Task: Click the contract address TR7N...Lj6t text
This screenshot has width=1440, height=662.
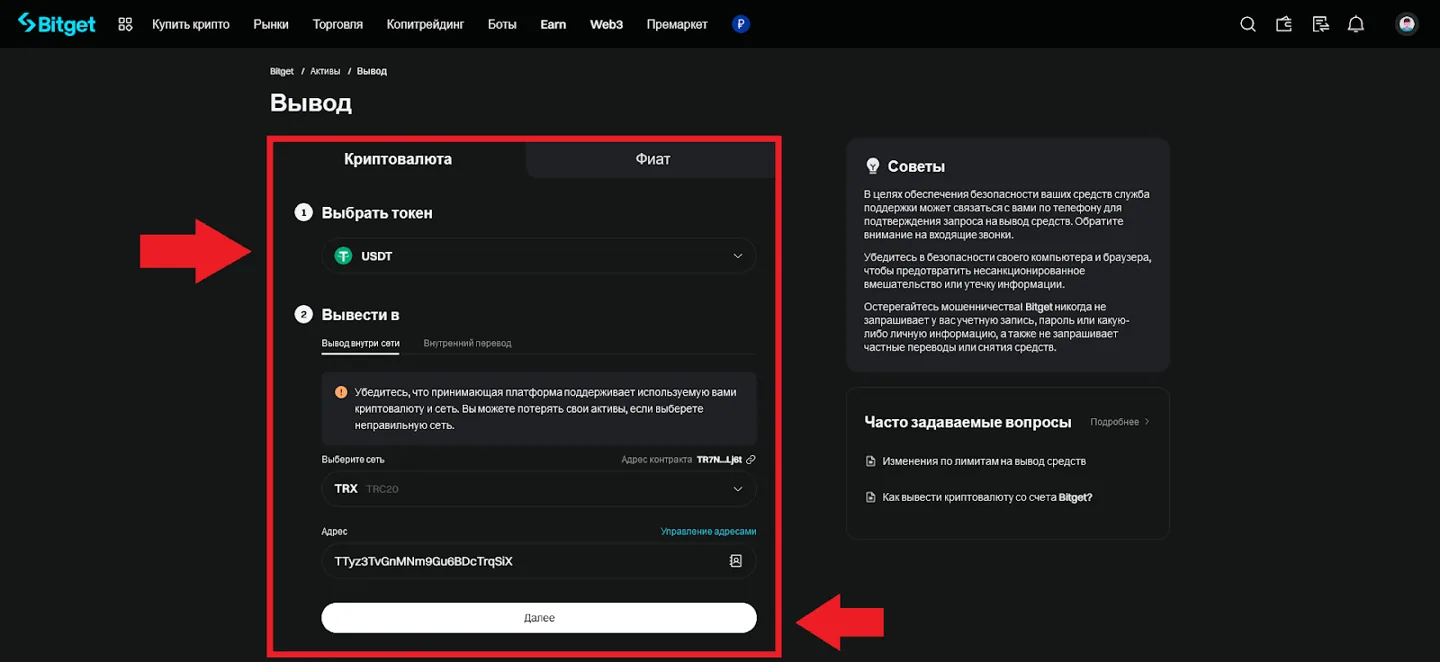Action: (719, 460)
